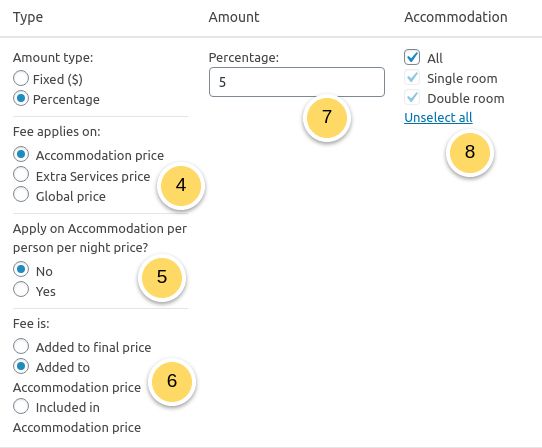Click the number 4 annotation marker
The height and width of the screenshot is (448, 542).
pos(181,185)
